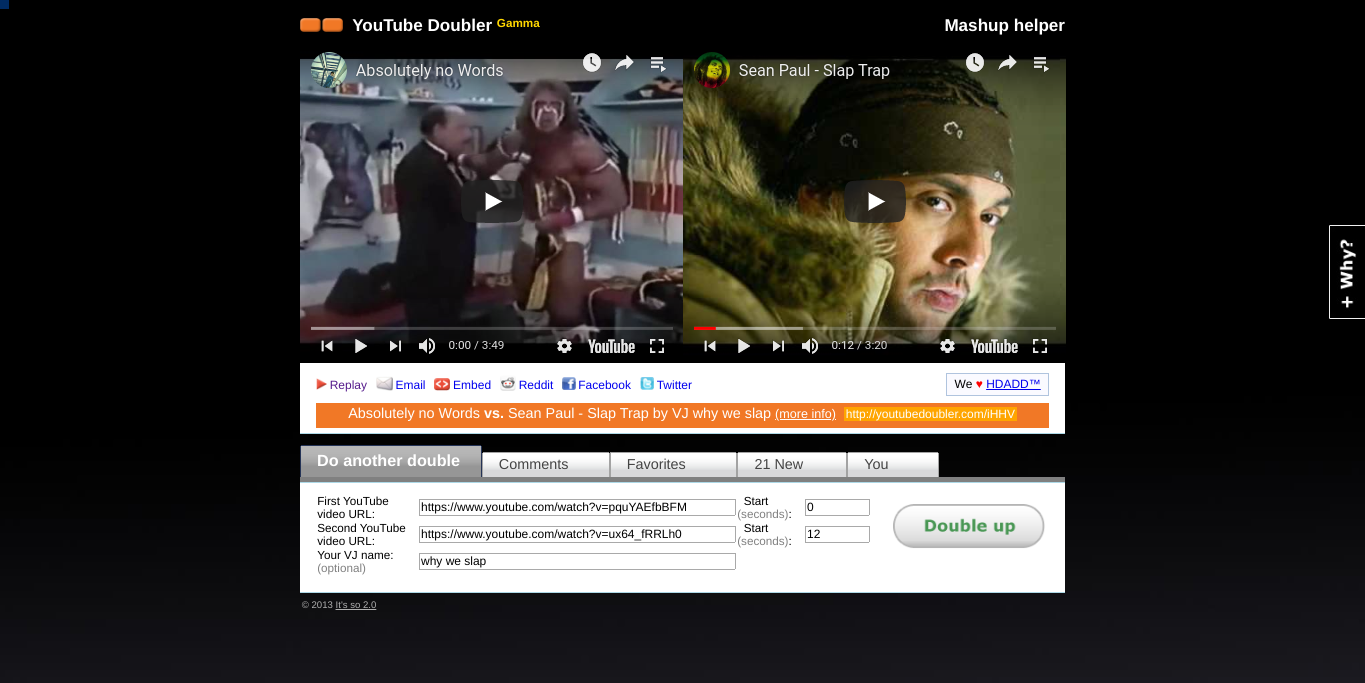Play the Sean Paul Slap Trap center button

[875, 201]
